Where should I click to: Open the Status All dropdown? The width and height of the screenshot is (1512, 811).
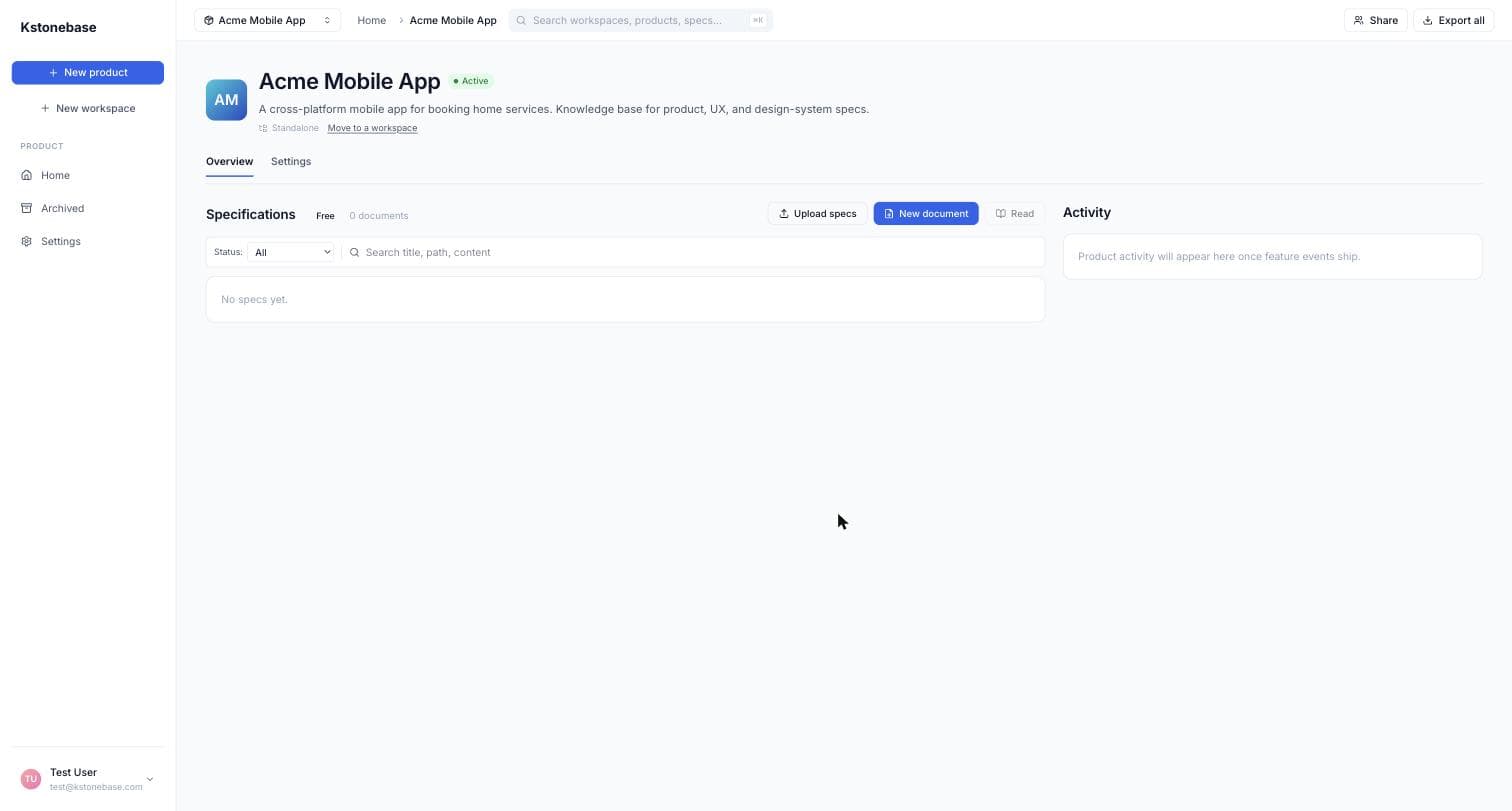pyautogui.click(x=291, y=252)
